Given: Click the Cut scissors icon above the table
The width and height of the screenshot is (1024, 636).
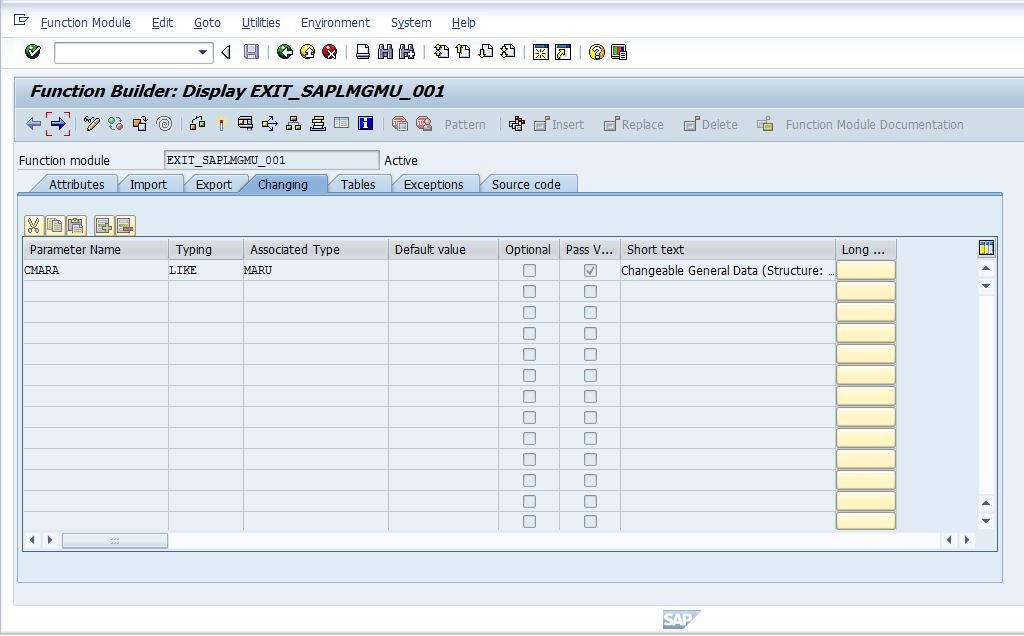Looking at the screenshot, I should 33,226.
